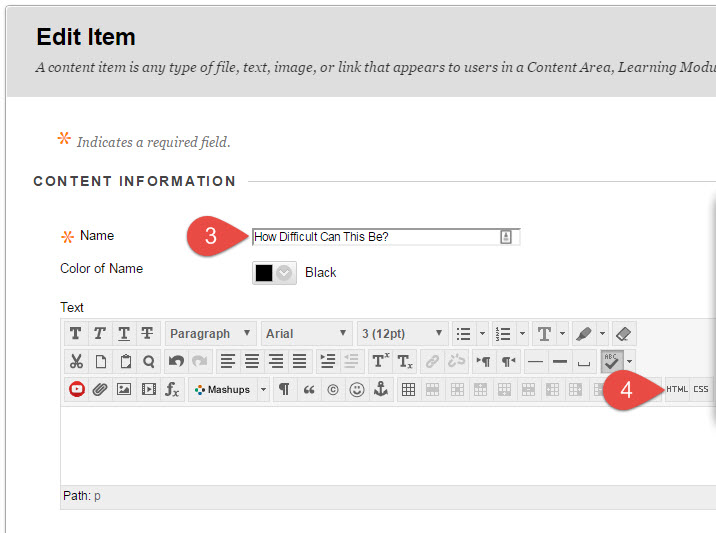
Task: Expand highlight color picker arrow
Action: click(603, 333)
